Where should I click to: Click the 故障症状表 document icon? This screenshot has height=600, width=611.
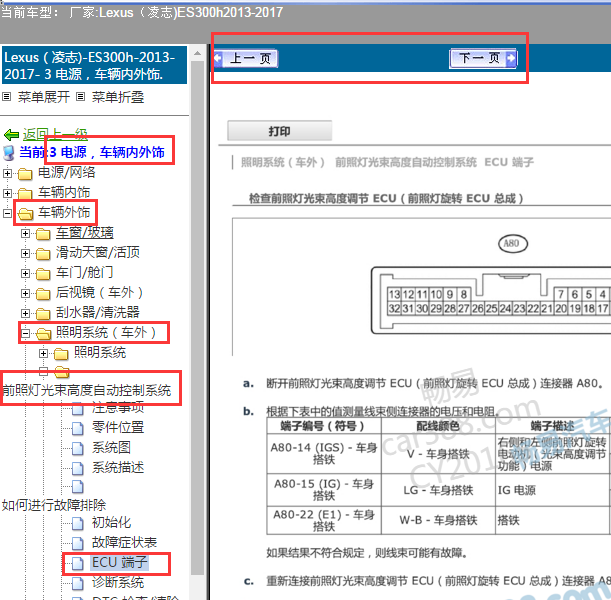point(78,543)
